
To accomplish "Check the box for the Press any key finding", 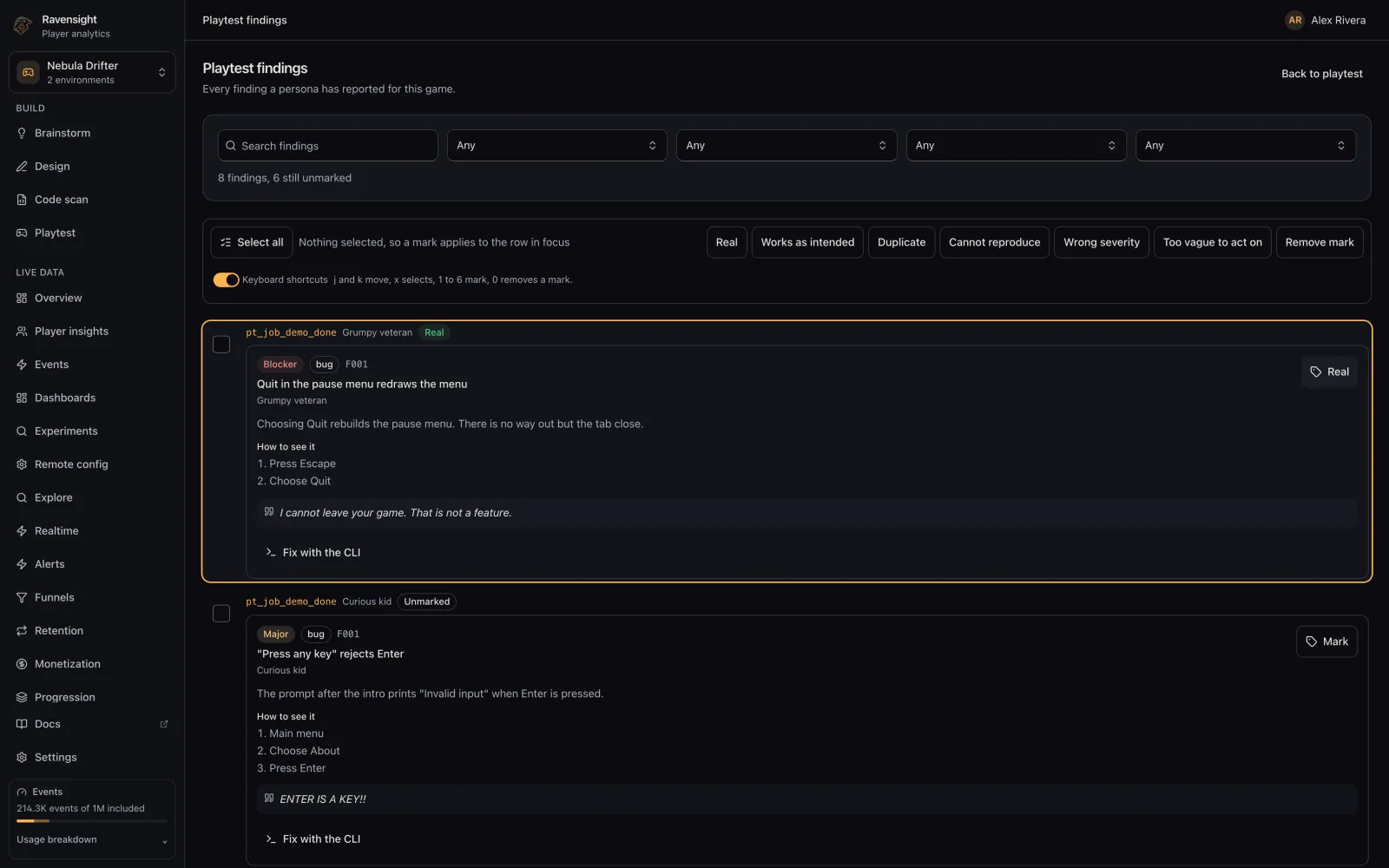I will [x=221, y=614].
